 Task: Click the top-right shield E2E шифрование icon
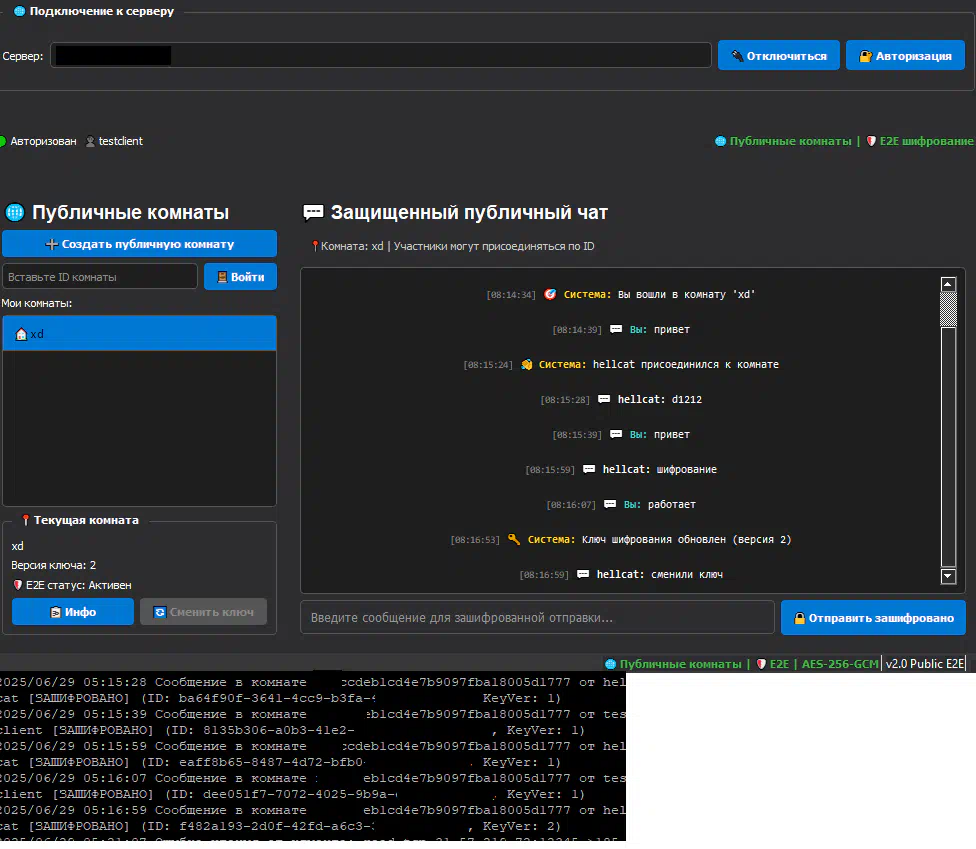(871, 141)
